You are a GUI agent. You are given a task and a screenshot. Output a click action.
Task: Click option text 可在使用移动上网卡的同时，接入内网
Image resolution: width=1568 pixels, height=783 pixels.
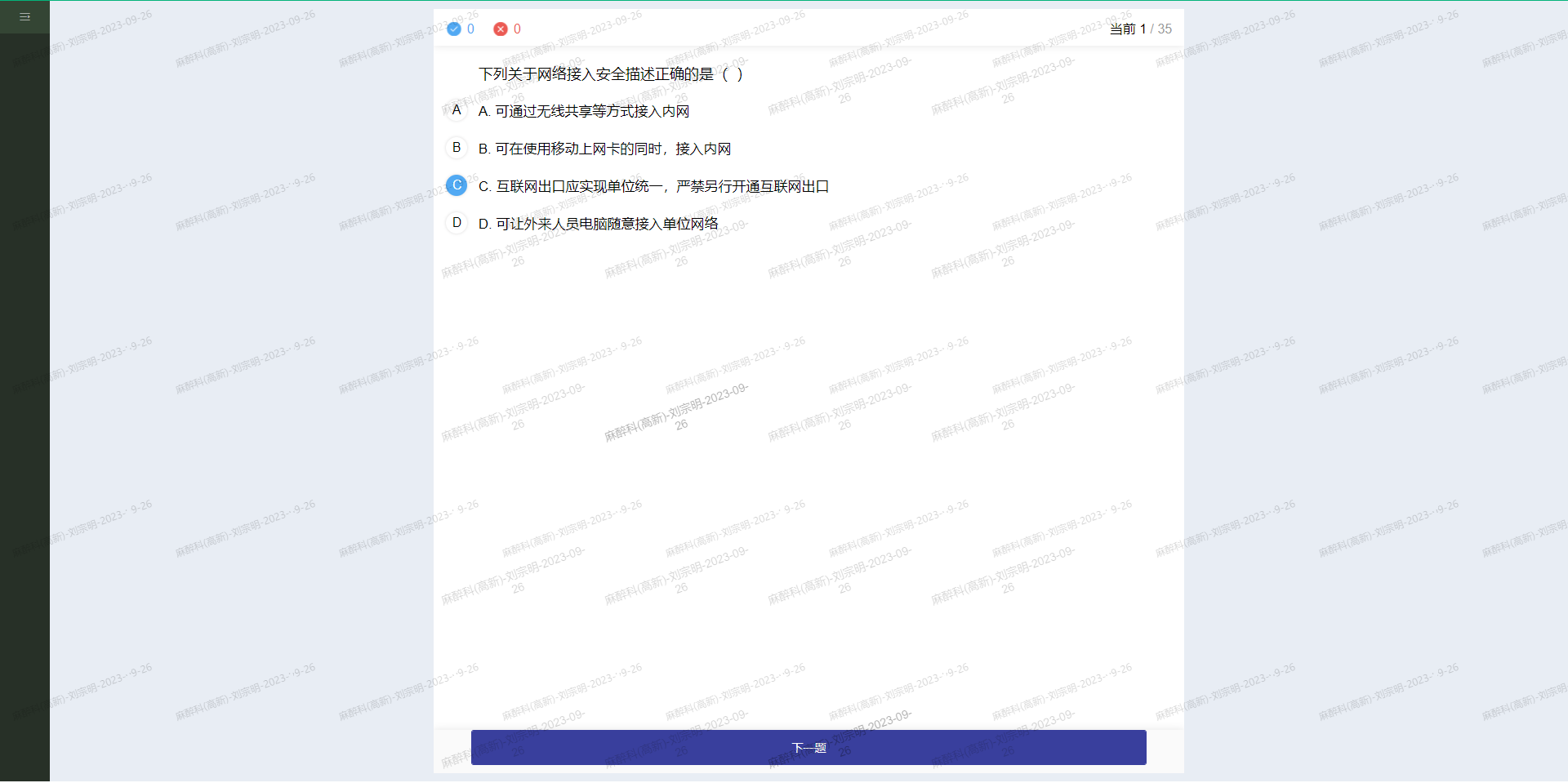pyautogui.click(x=612, y=149)
